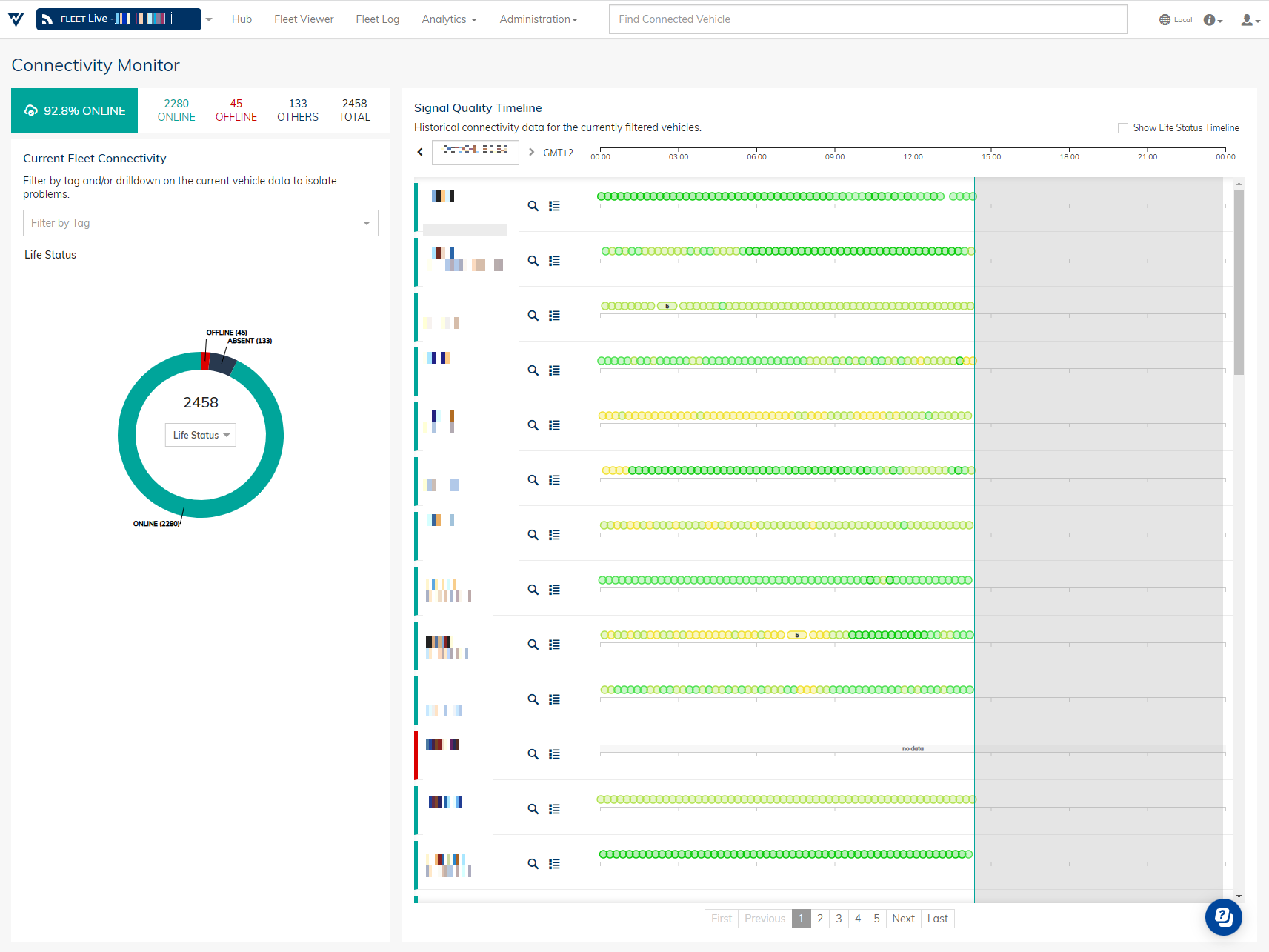The width and height of the screenshot is (1269, 952).
Task: Go to page 2 of results
Action: point(820,919)
